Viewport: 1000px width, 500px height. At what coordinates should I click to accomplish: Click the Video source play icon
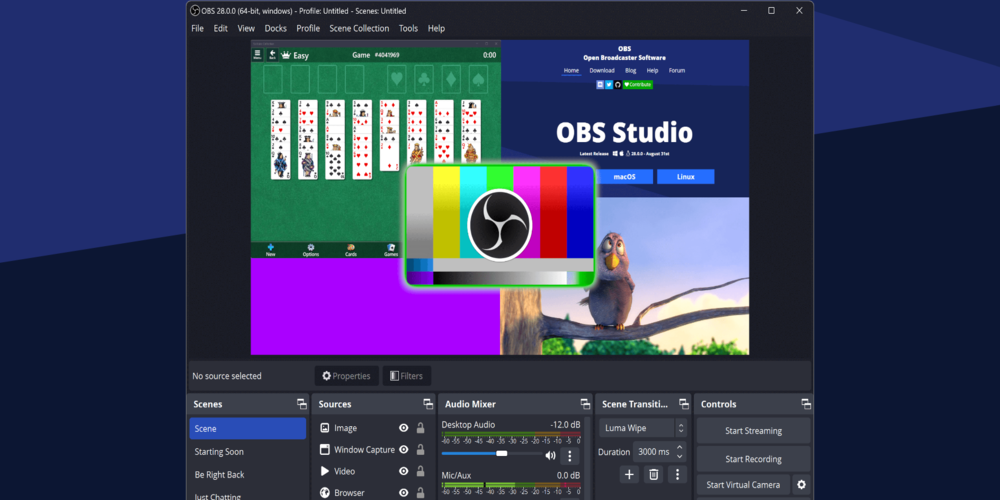325,471
